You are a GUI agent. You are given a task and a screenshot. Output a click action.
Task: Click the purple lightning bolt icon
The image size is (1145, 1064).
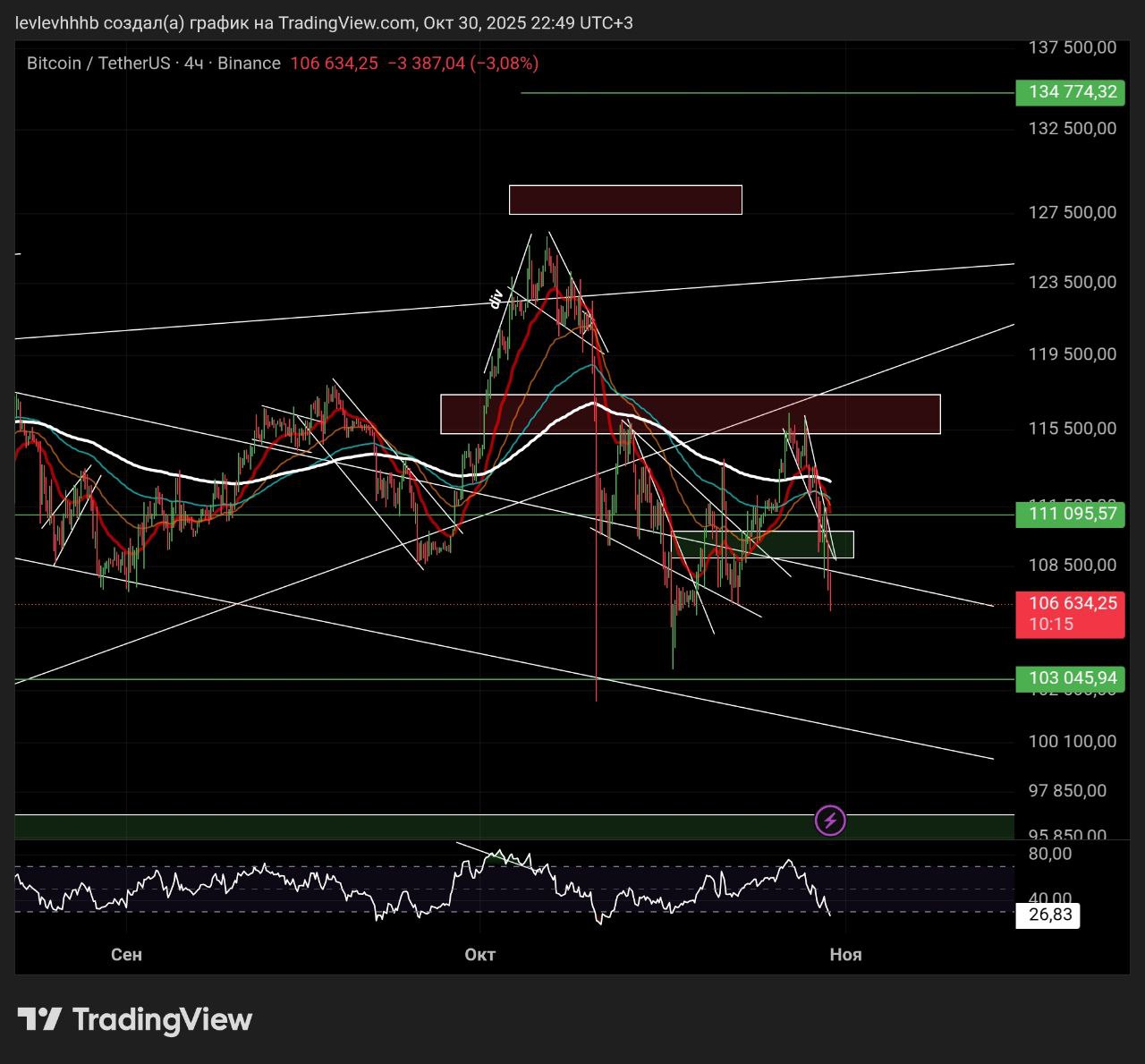[830, 820]
